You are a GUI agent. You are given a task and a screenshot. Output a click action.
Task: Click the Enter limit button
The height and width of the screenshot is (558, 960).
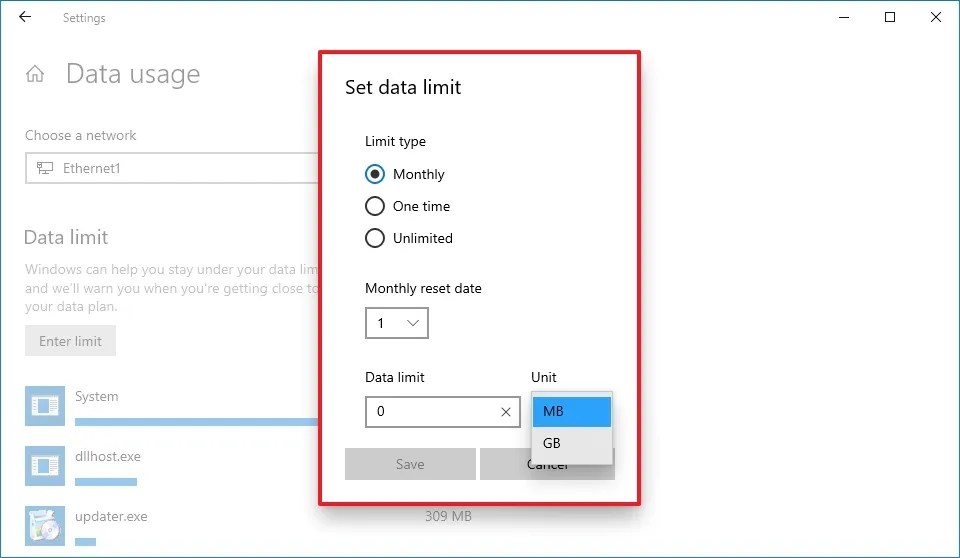click(70, 341)
